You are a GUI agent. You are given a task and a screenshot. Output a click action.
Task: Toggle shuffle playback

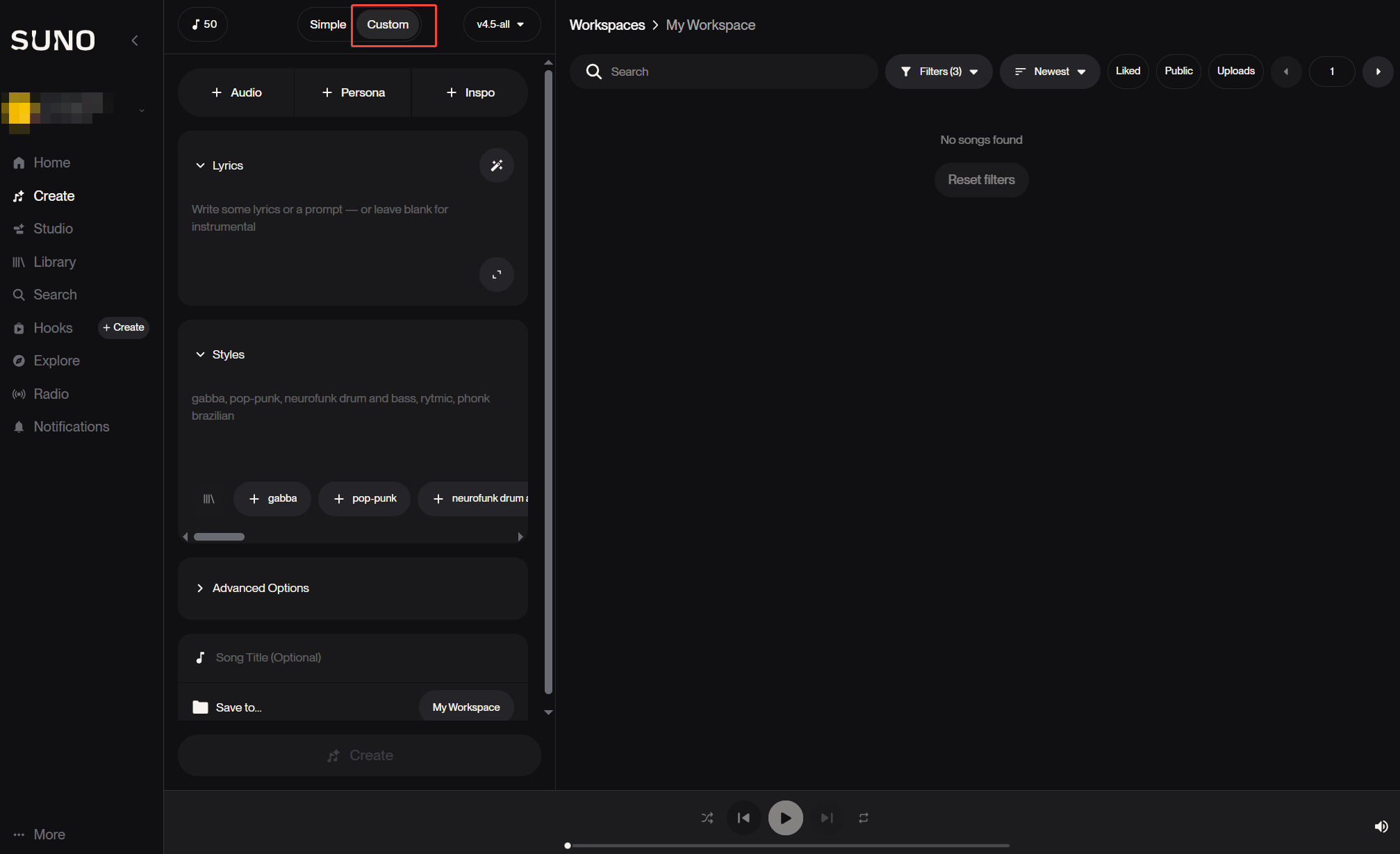(707, 818)
